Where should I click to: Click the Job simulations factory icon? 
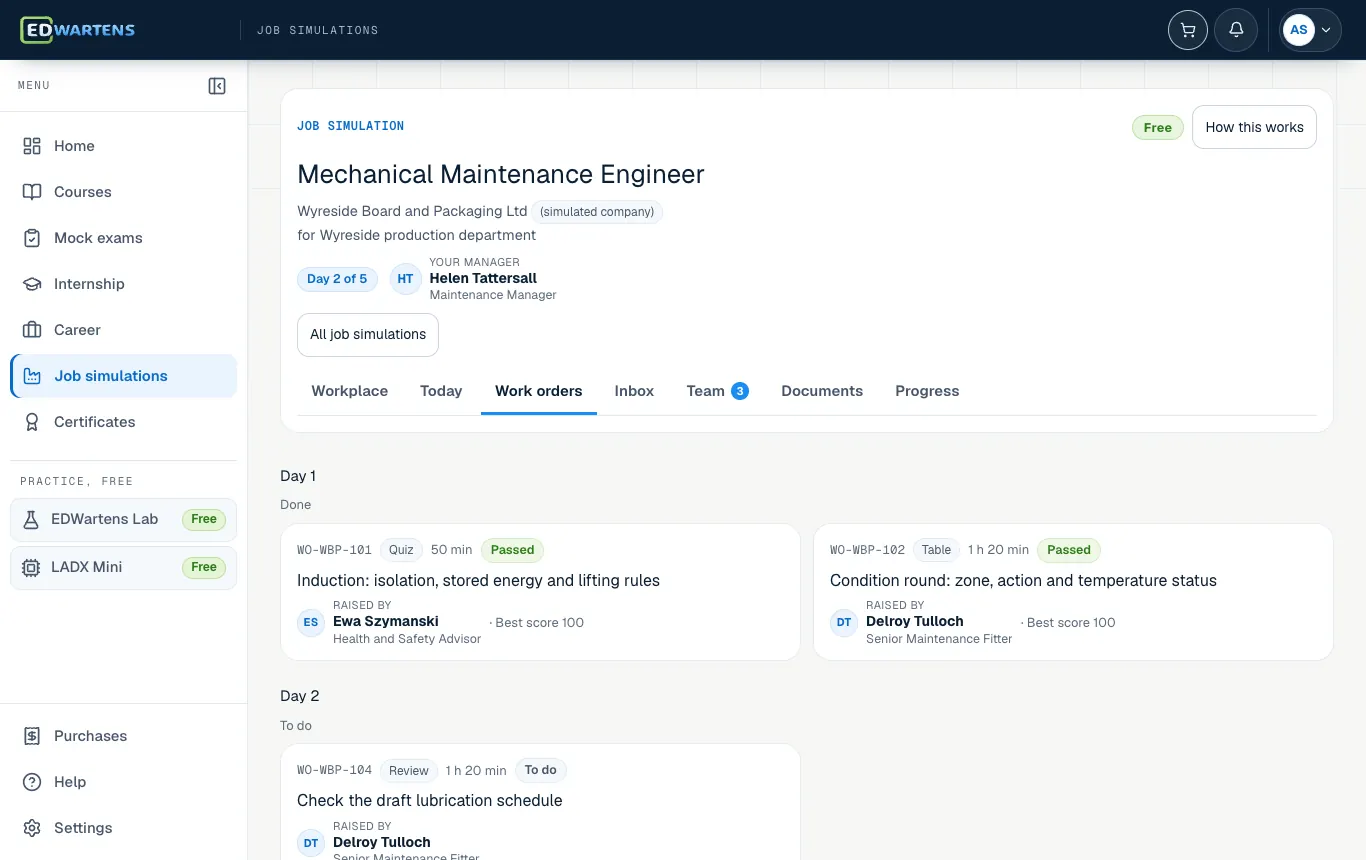click(x=32, y=376)
